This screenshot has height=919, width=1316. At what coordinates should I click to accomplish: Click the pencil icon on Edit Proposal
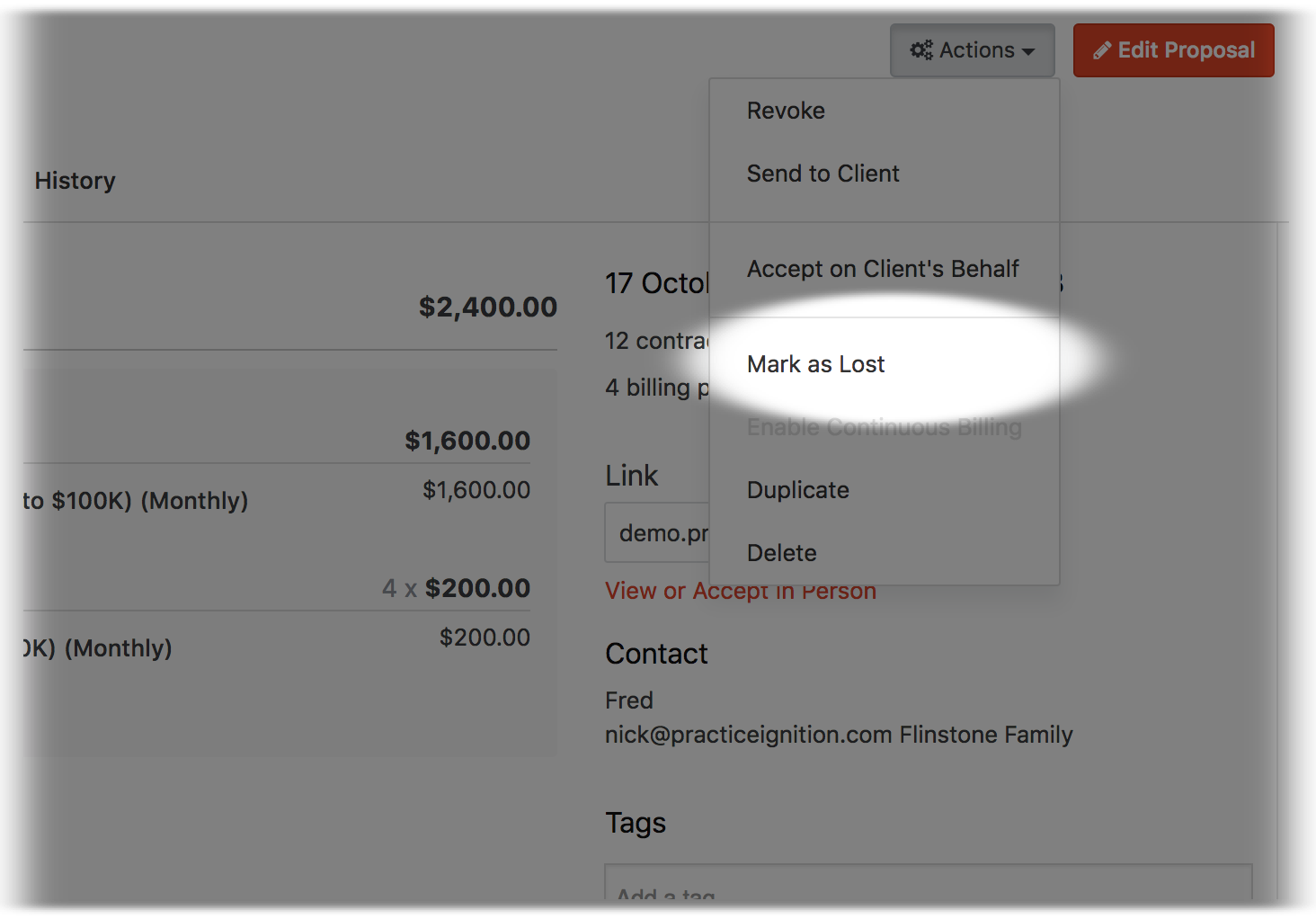point(1102,50)
